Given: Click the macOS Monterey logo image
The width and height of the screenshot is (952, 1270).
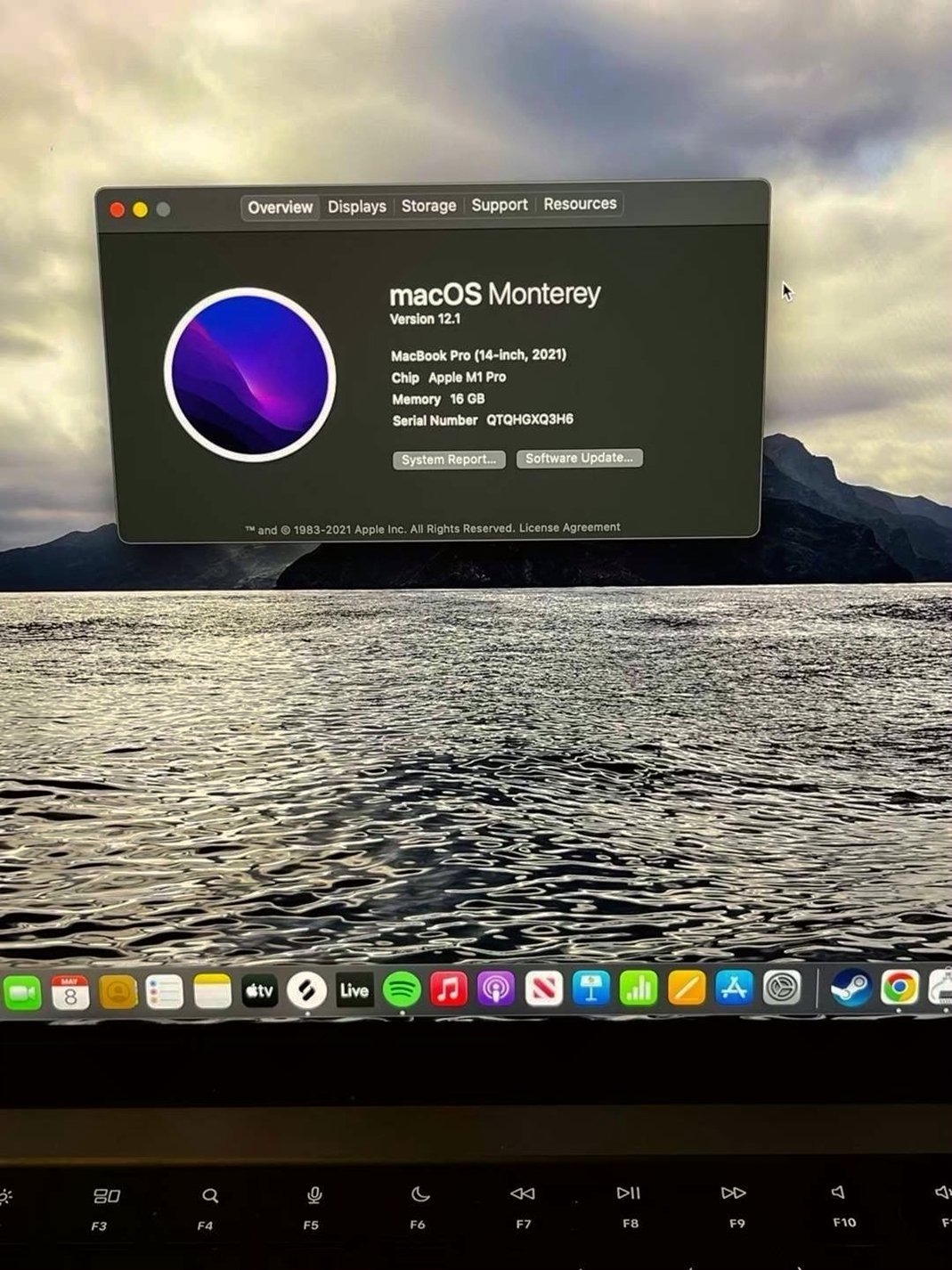Looking at the screenshot, I should pyautogui.click(x=250, y=374).
